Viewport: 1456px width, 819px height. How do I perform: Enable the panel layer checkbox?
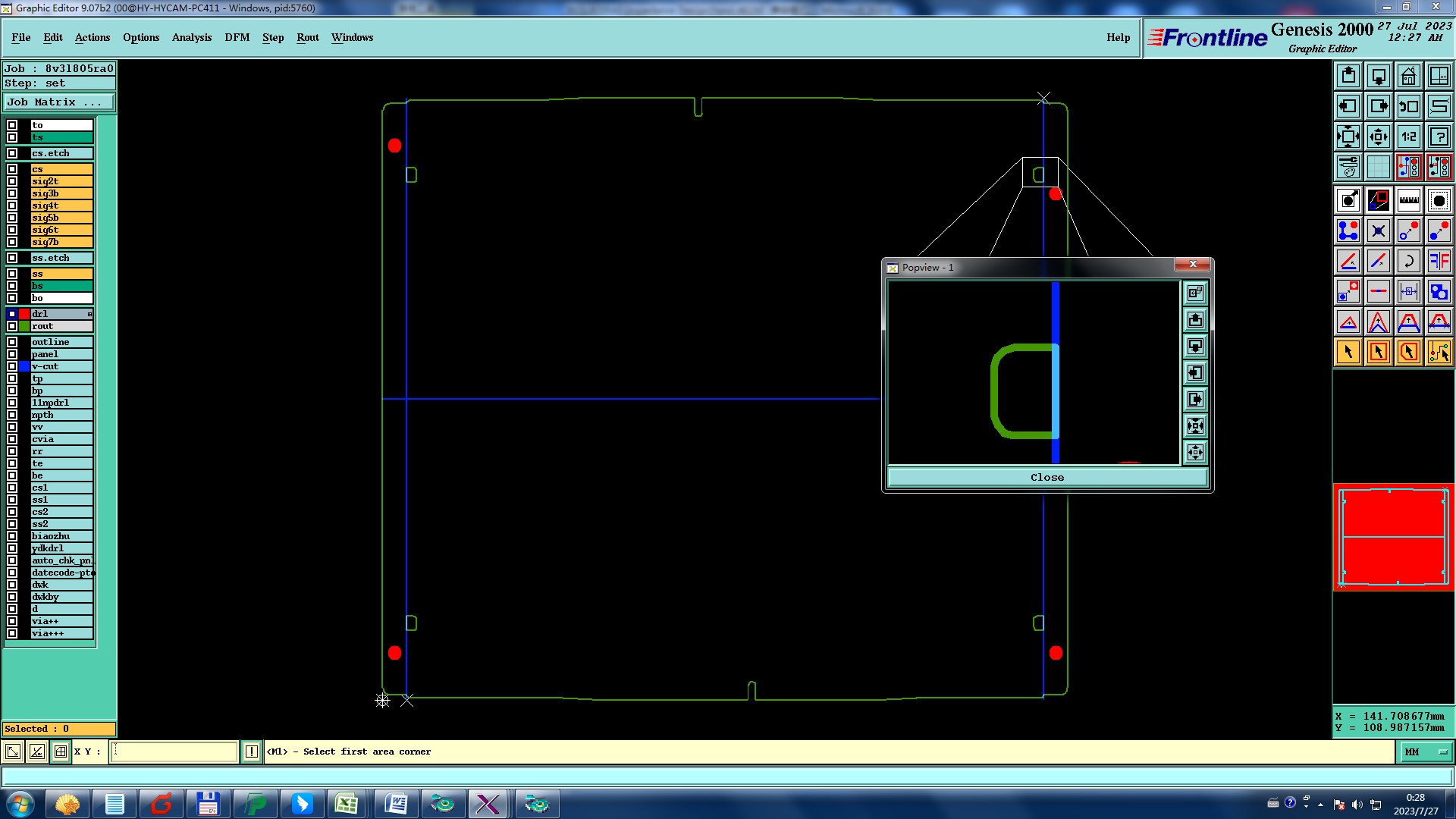(x=12, y=354)
